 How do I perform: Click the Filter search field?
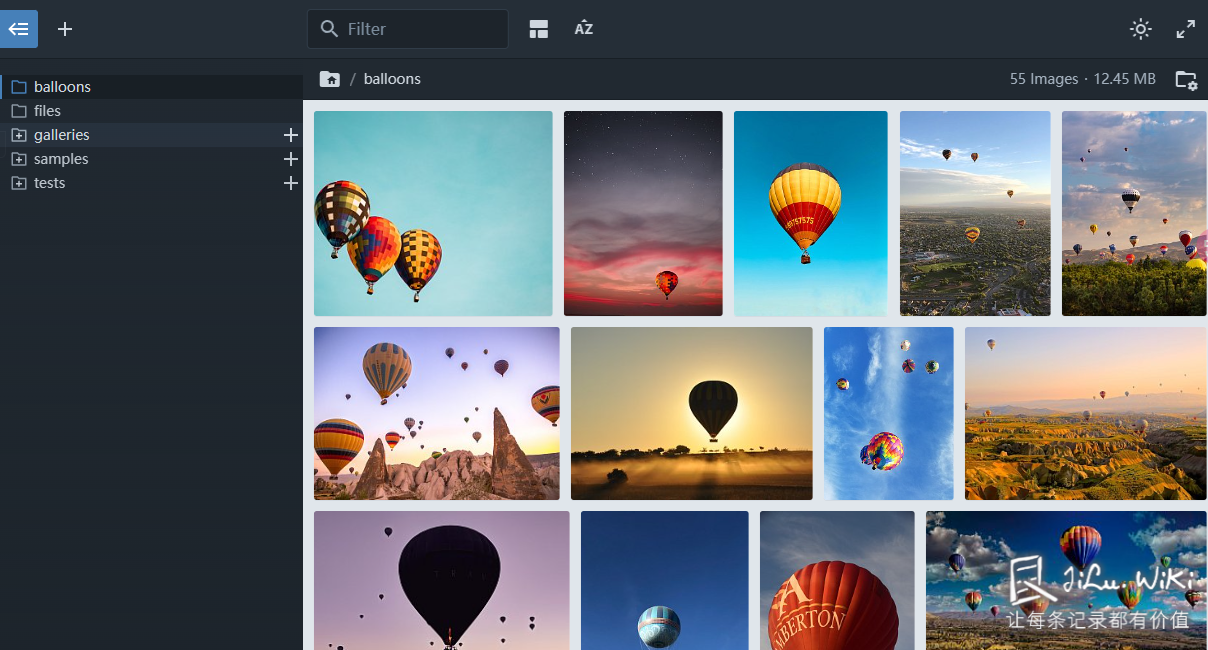407,29
